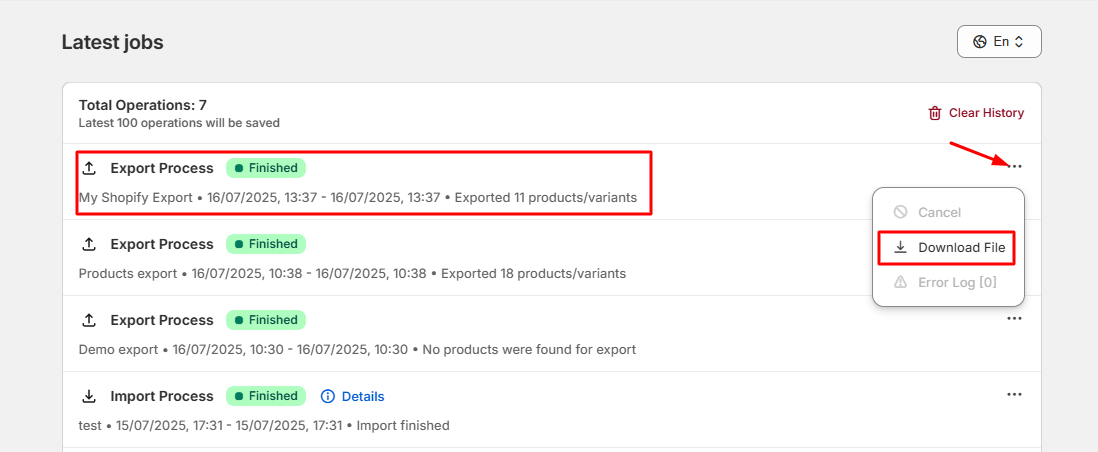Select Download File from menu
This screenshot has height=452, width=1098.
[949, 247]
